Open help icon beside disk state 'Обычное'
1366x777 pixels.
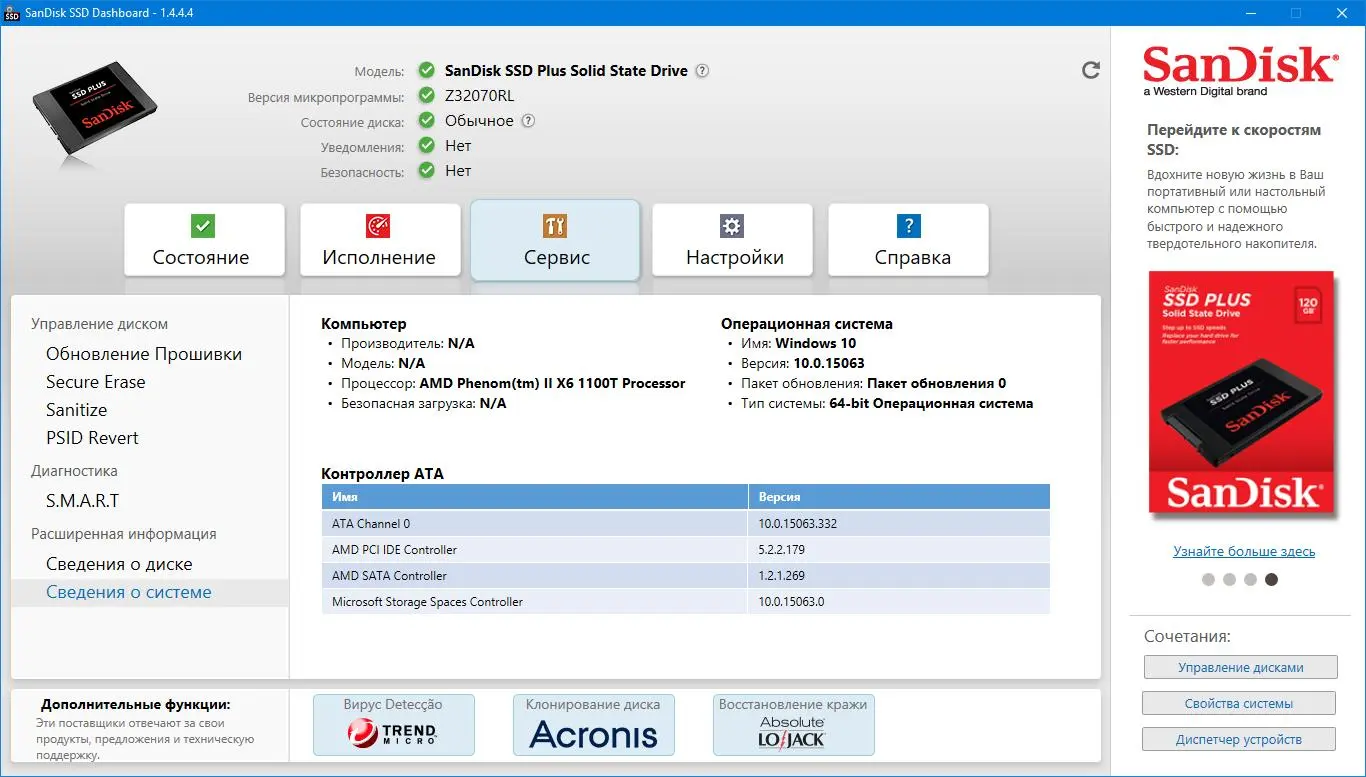point(528,121)
